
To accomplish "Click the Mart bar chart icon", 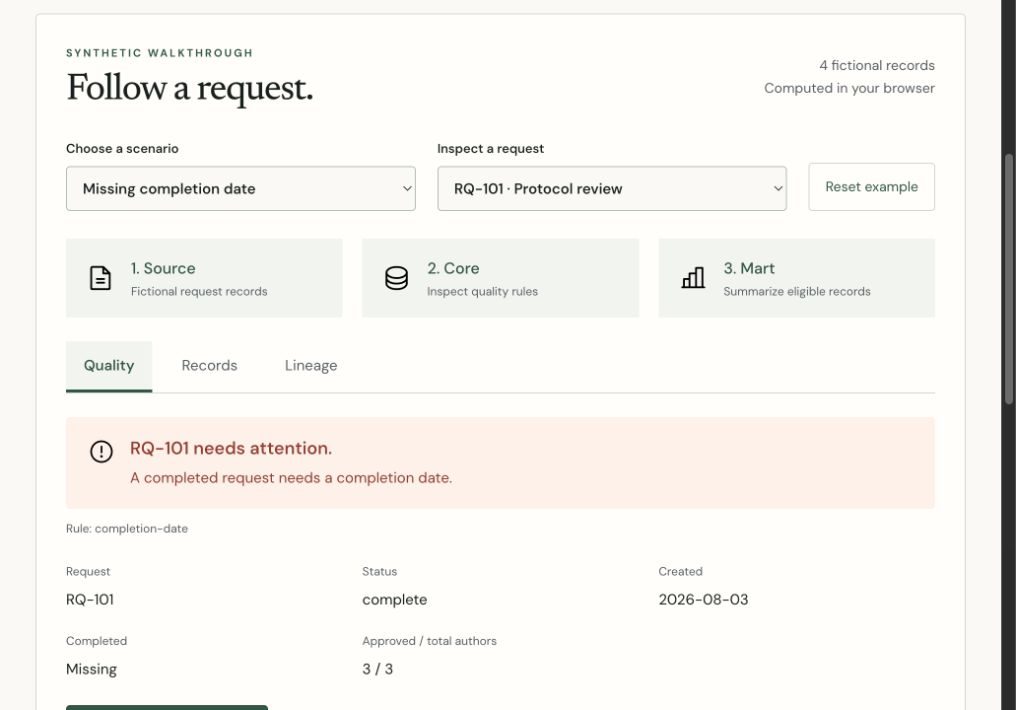I will (693, 278).
